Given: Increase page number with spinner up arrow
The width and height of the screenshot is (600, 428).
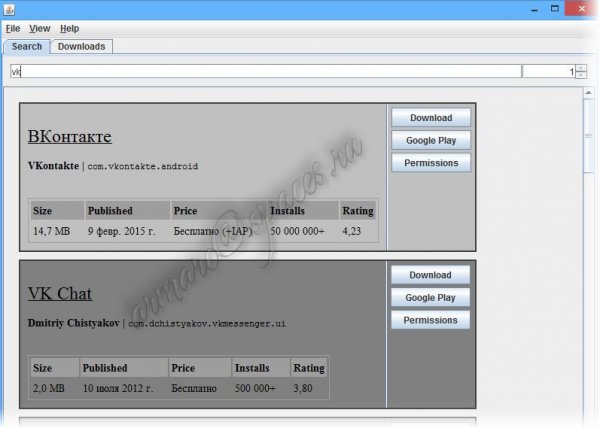Looking at the screenshot, I should [x=581, y=68].
